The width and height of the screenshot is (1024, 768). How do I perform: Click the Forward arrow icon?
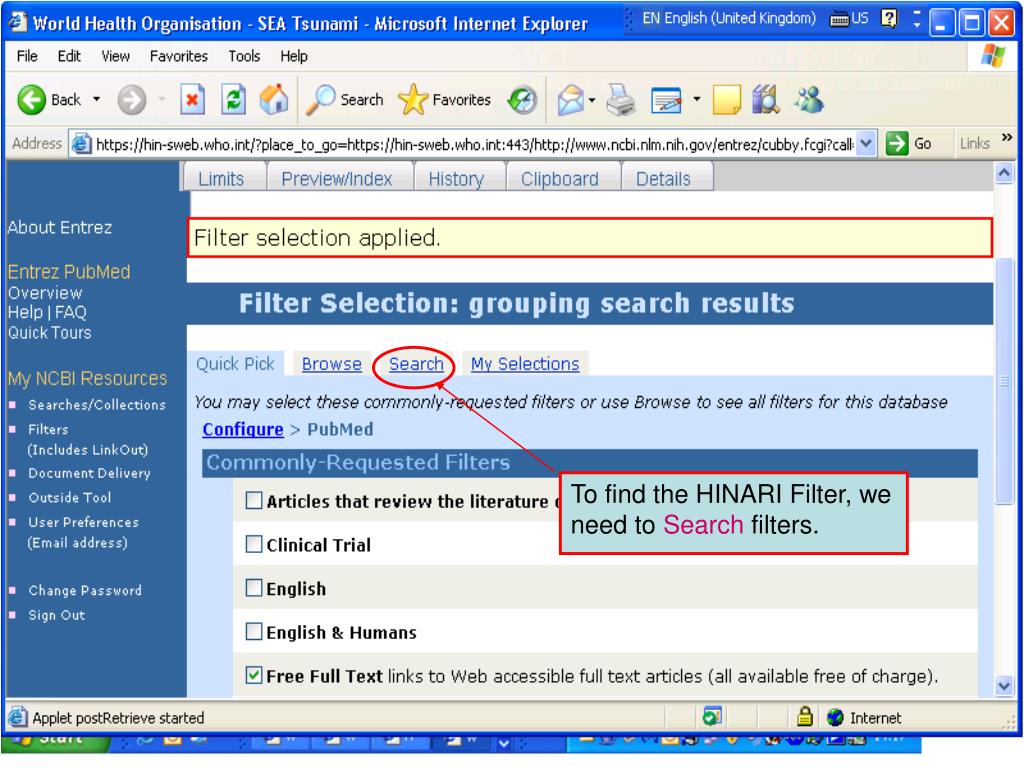(131, 101)
